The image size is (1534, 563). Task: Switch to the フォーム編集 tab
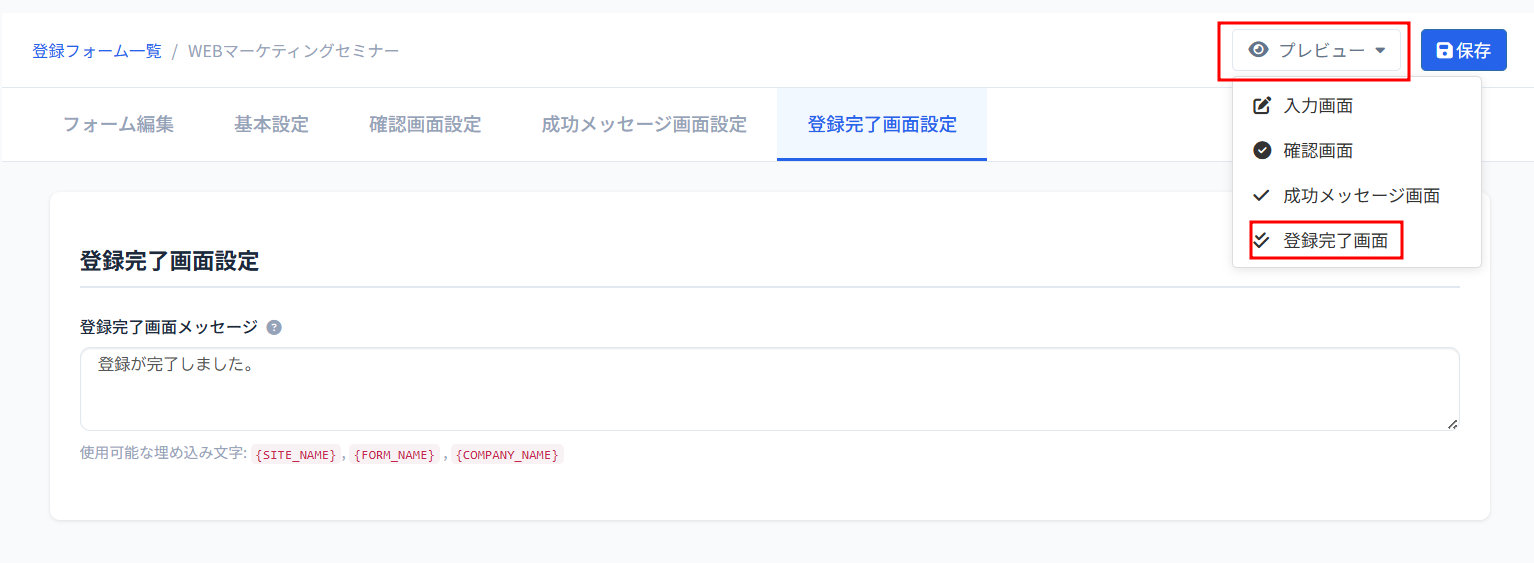[118, 124]
